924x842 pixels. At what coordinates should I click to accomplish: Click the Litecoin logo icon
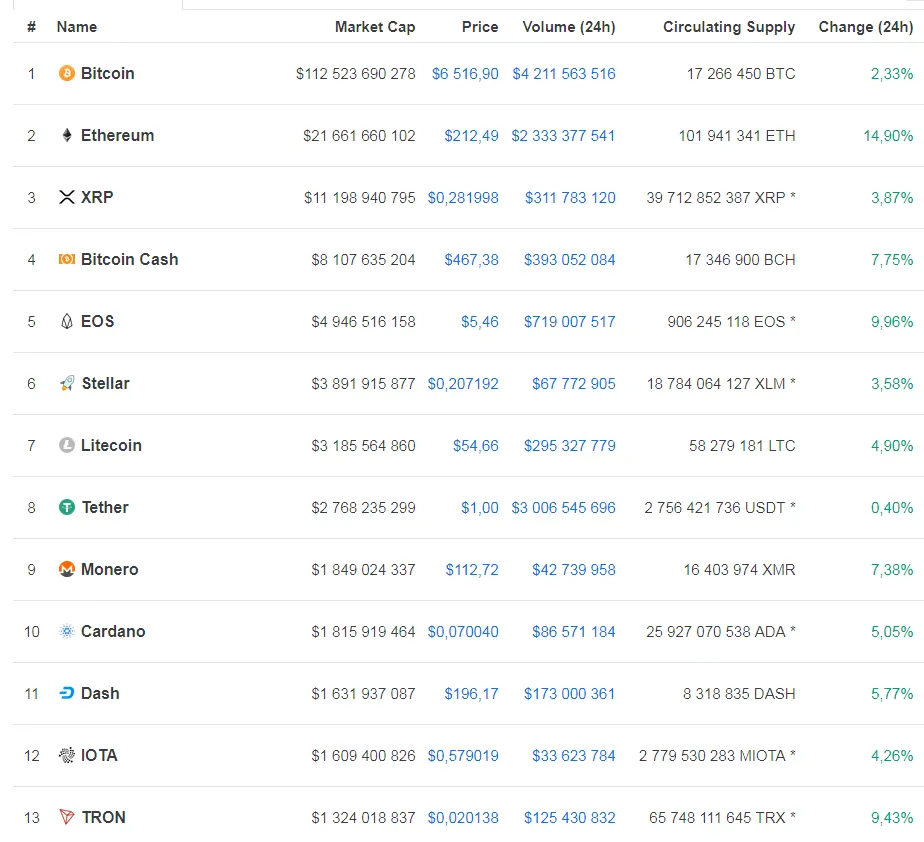67,445
